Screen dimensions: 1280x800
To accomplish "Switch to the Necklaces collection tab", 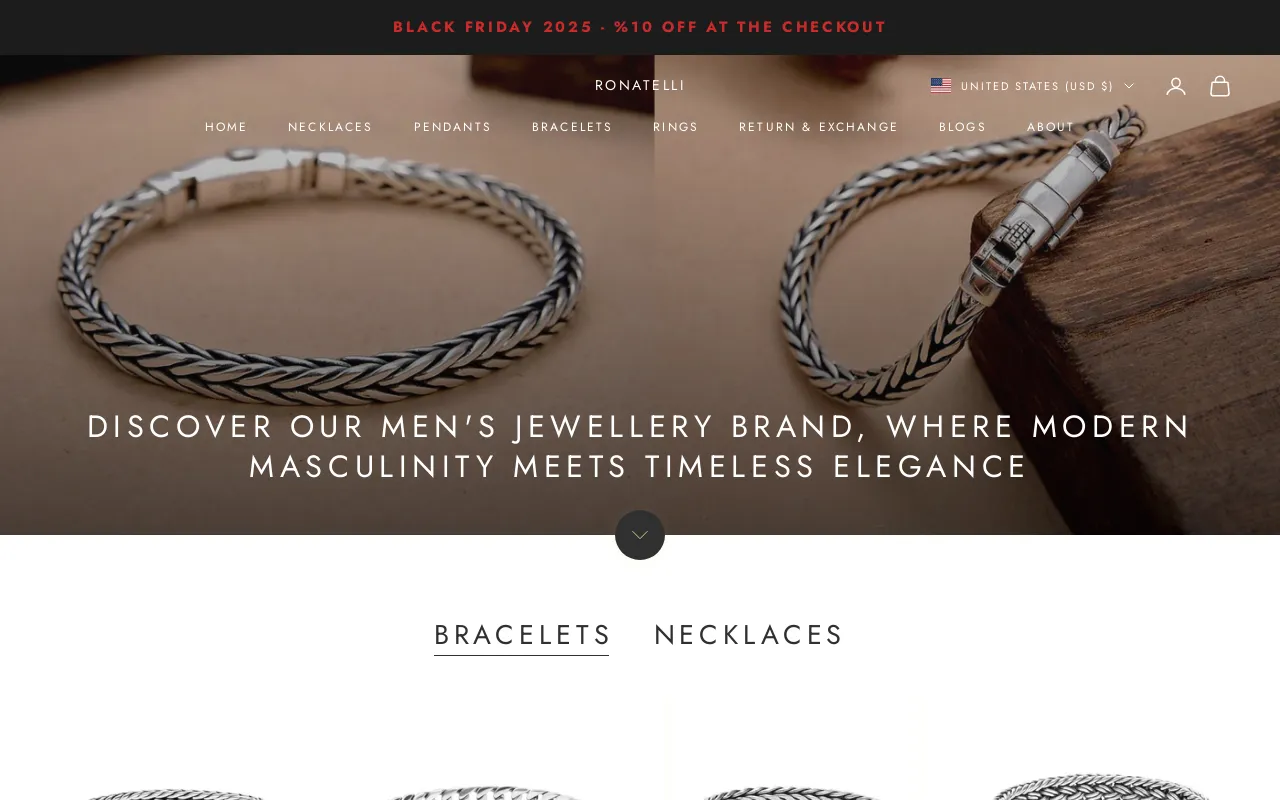I will (x=749, y=635).
